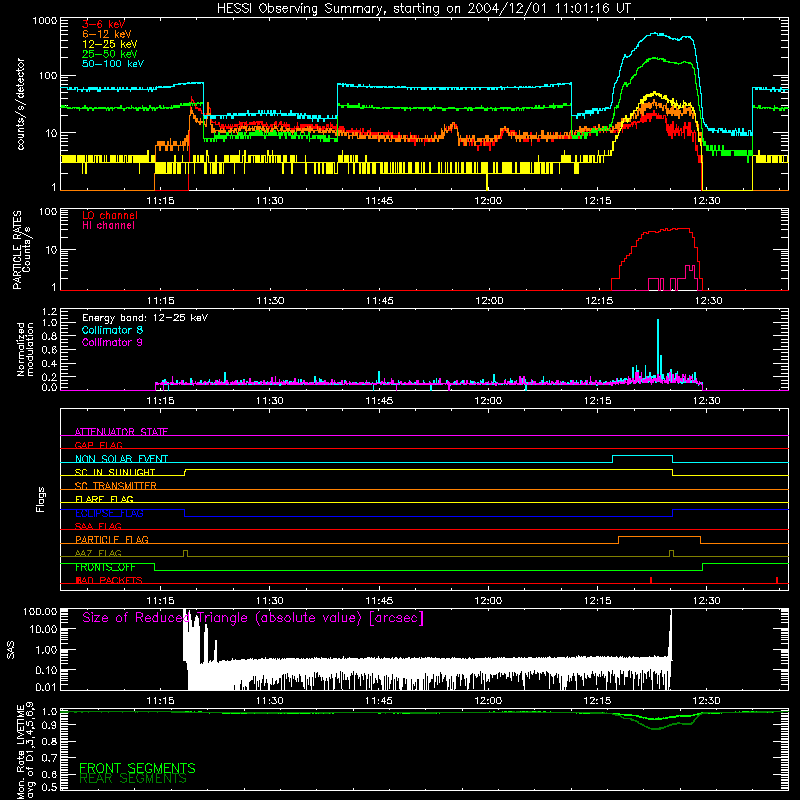Click '11:30' under the particle rates panel
This screenshot has width=800, height=800.
pos(270,300)
